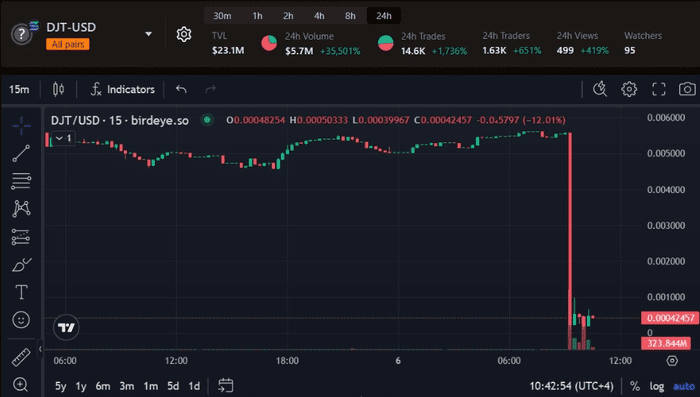Redo the chart action
700x397 pixels.
210,89
